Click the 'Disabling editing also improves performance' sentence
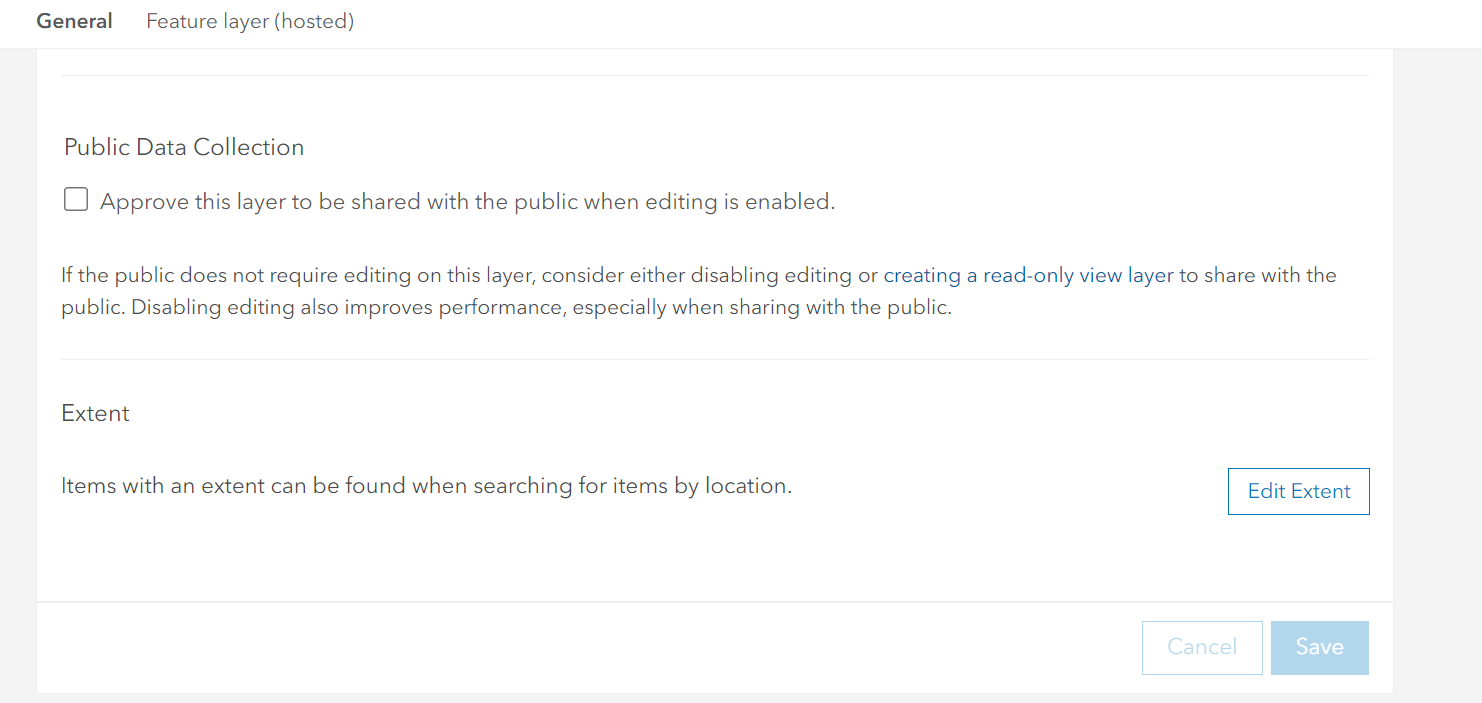The width and height of the screenshot is (1482, 703). pyautogui.click(x=541, y=307)
